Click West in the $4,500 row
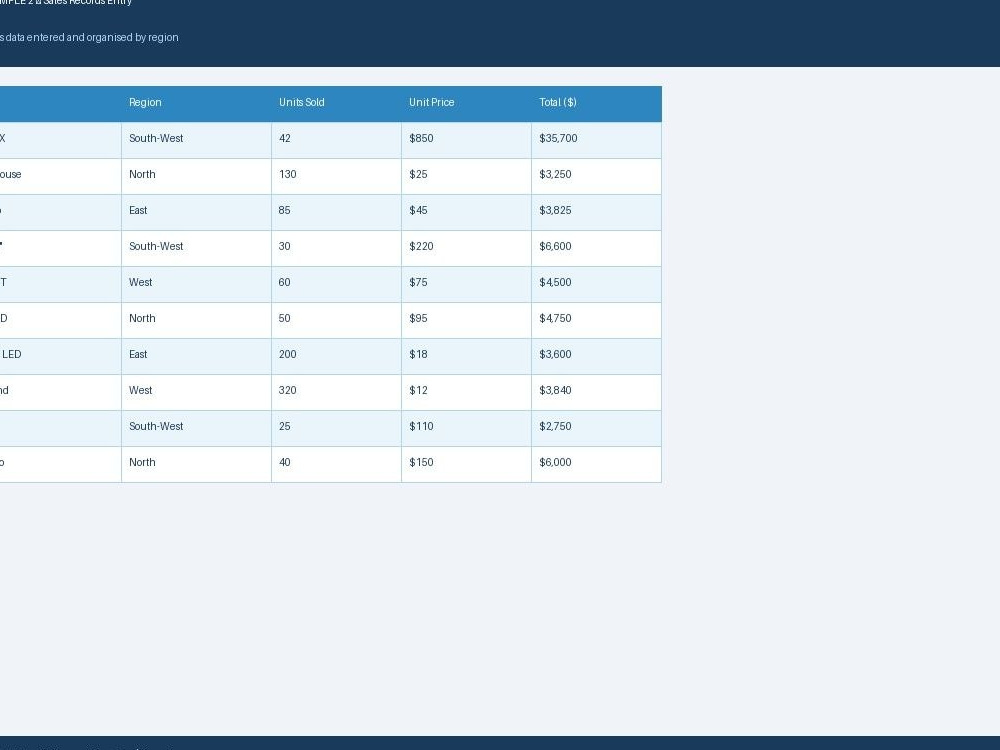Viewport: 1000px width, 750px height. click(196, 284)
